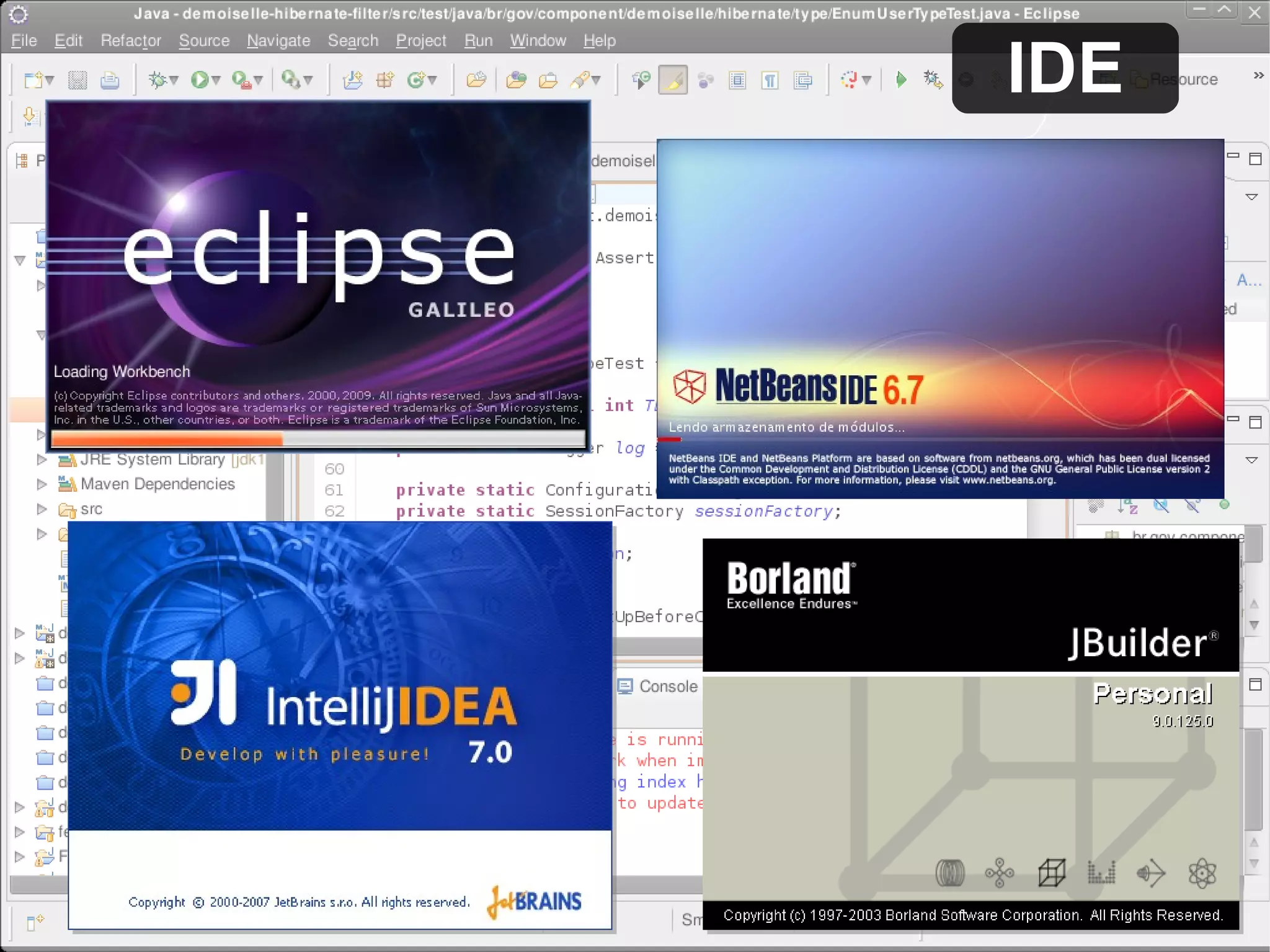The height and width of the screenshot is (952, 1270).
Task: Click the colorful spinner toolbar icon
Action: tap(849, 79)
